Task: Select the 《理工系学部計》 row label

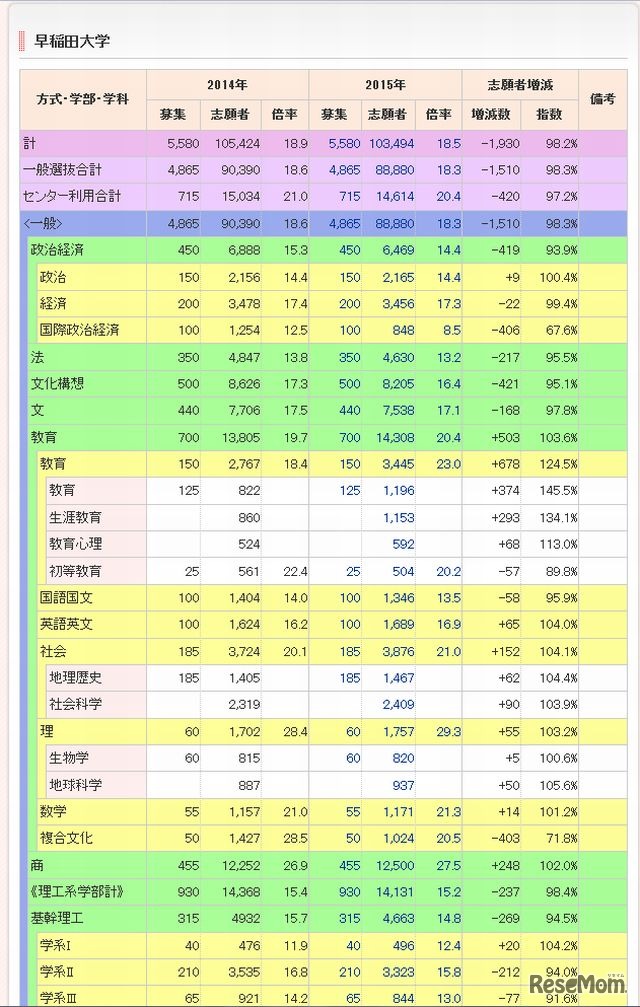Action: pyautogui.click(x=76, y=891)
